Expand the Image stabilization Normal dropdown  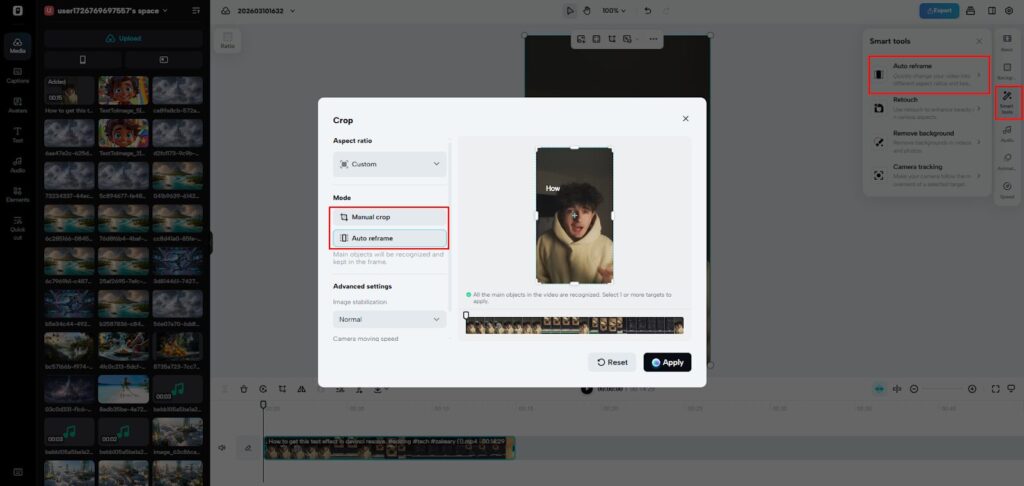(390, 320)
